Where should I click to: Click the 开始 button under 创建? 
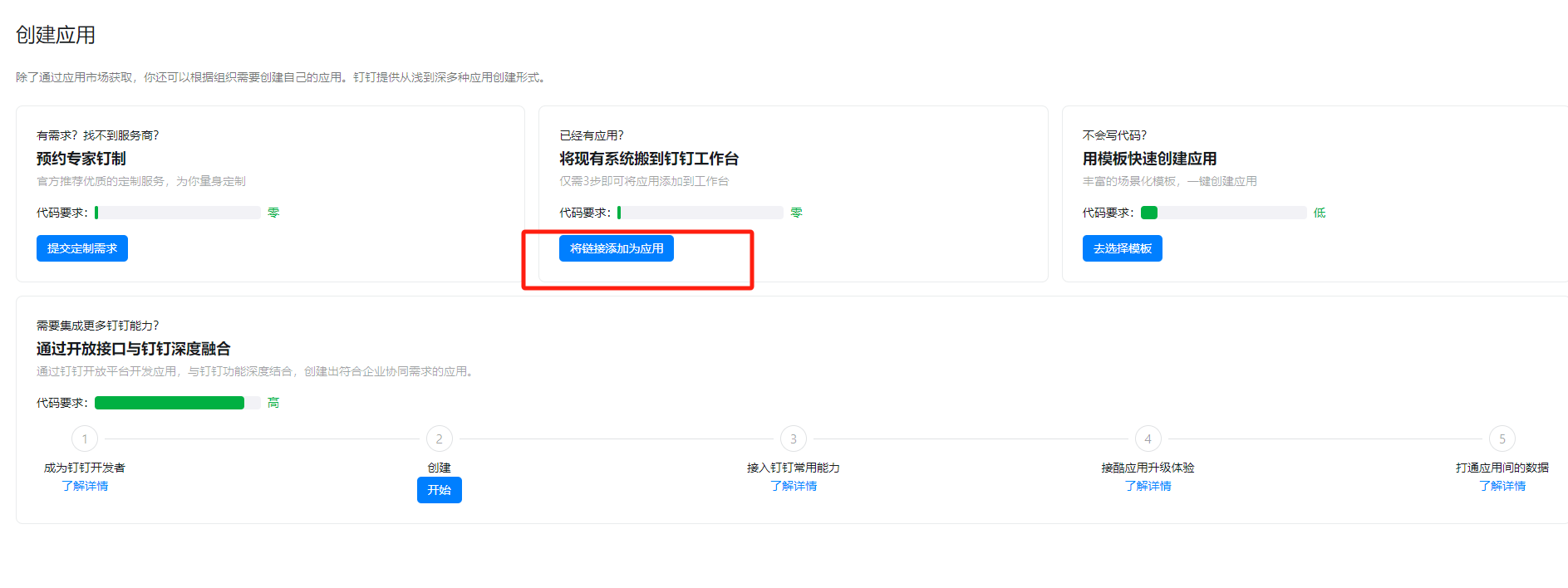440,490
